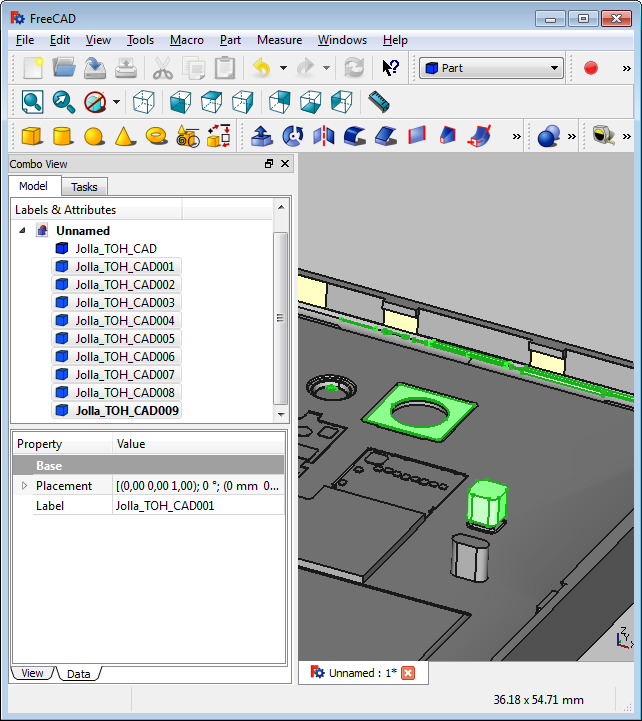Close the Unnamed : 1* document tab

click(x=408, y=673)
